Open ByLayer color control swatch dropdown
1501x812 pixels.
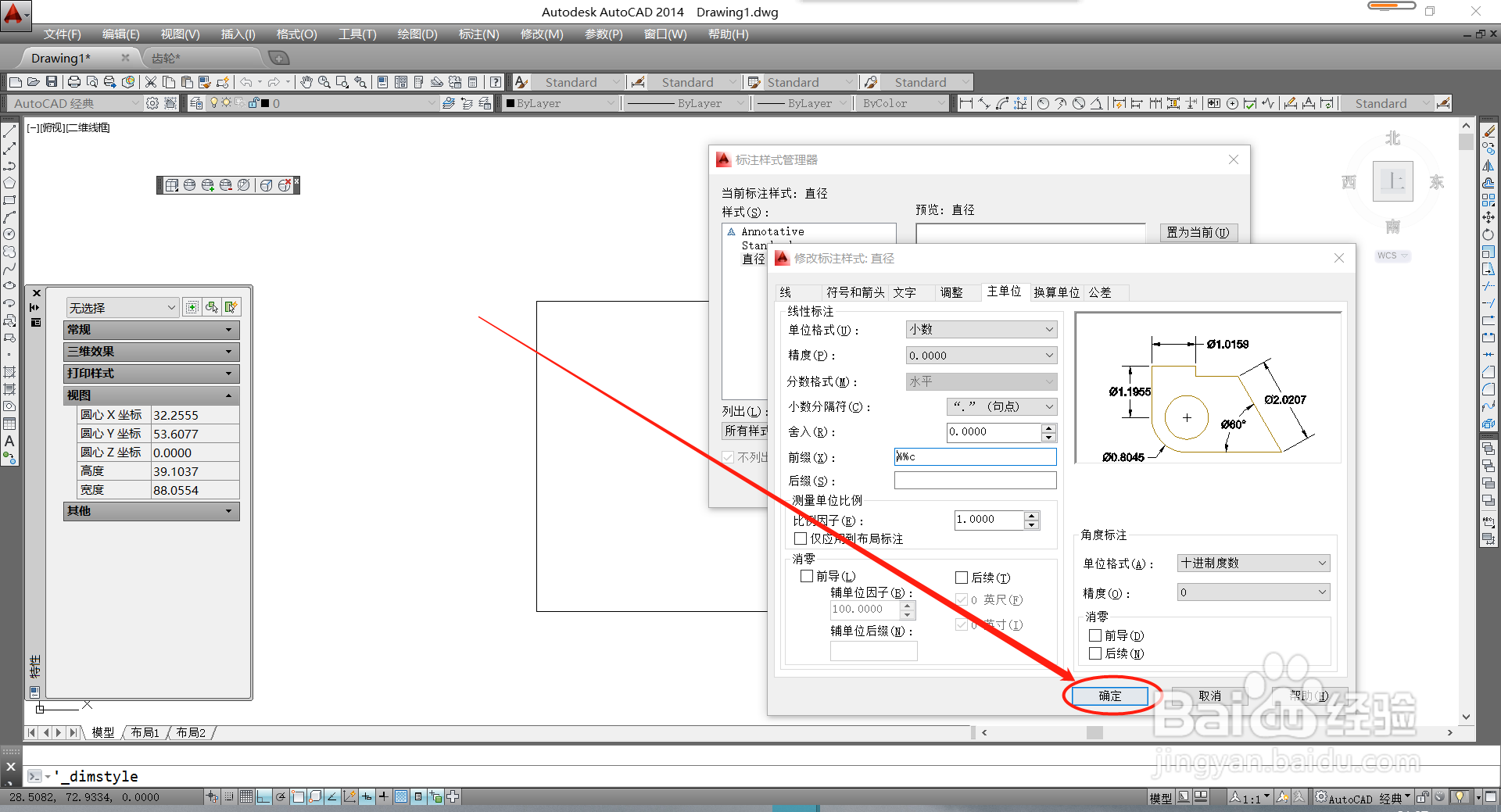(x=561, y=103)
